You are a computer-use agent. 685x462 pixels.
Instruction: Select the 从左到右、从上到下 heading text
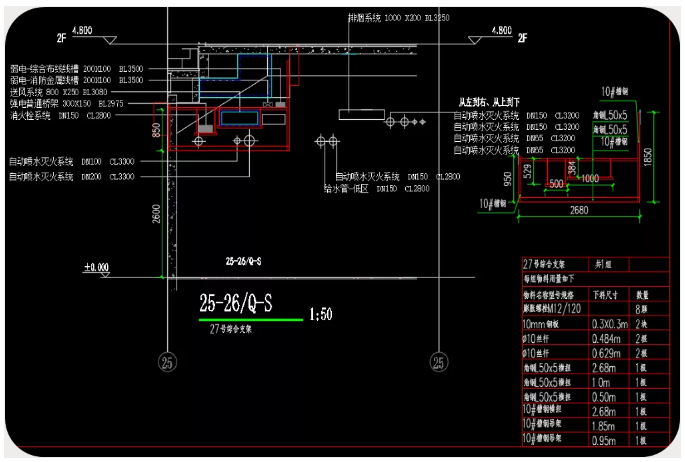click(489, 102)
